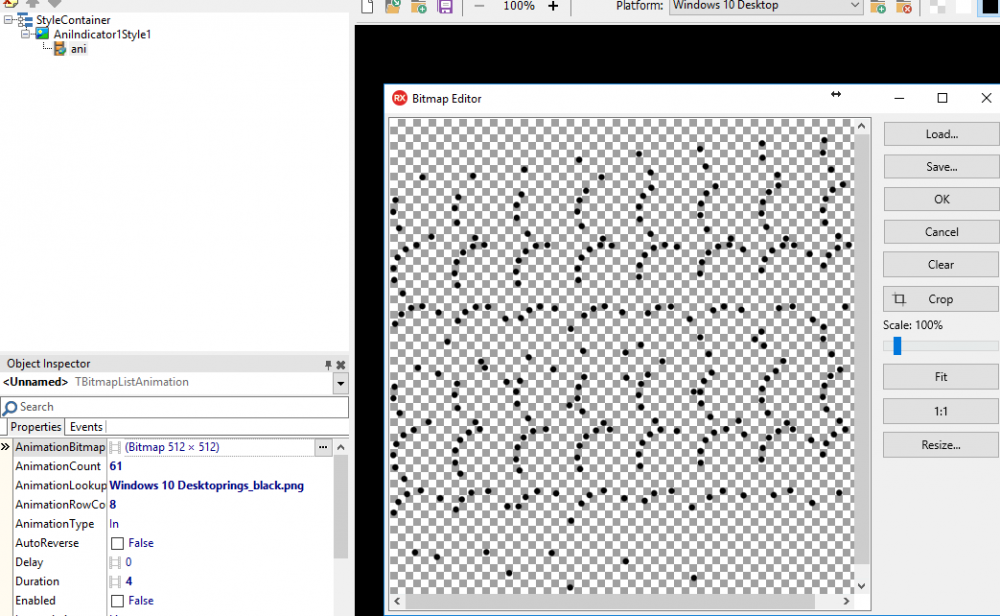
Task: Click the StyleContainer node icon
Action: [26, 20]
